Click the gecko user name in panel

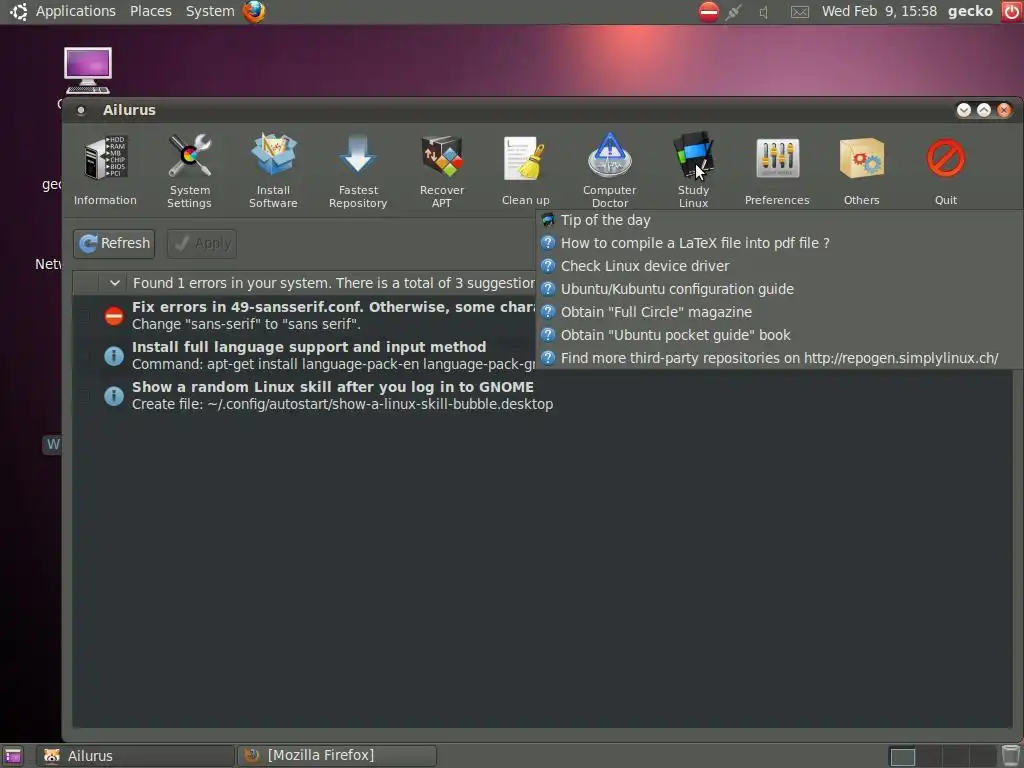970,11
